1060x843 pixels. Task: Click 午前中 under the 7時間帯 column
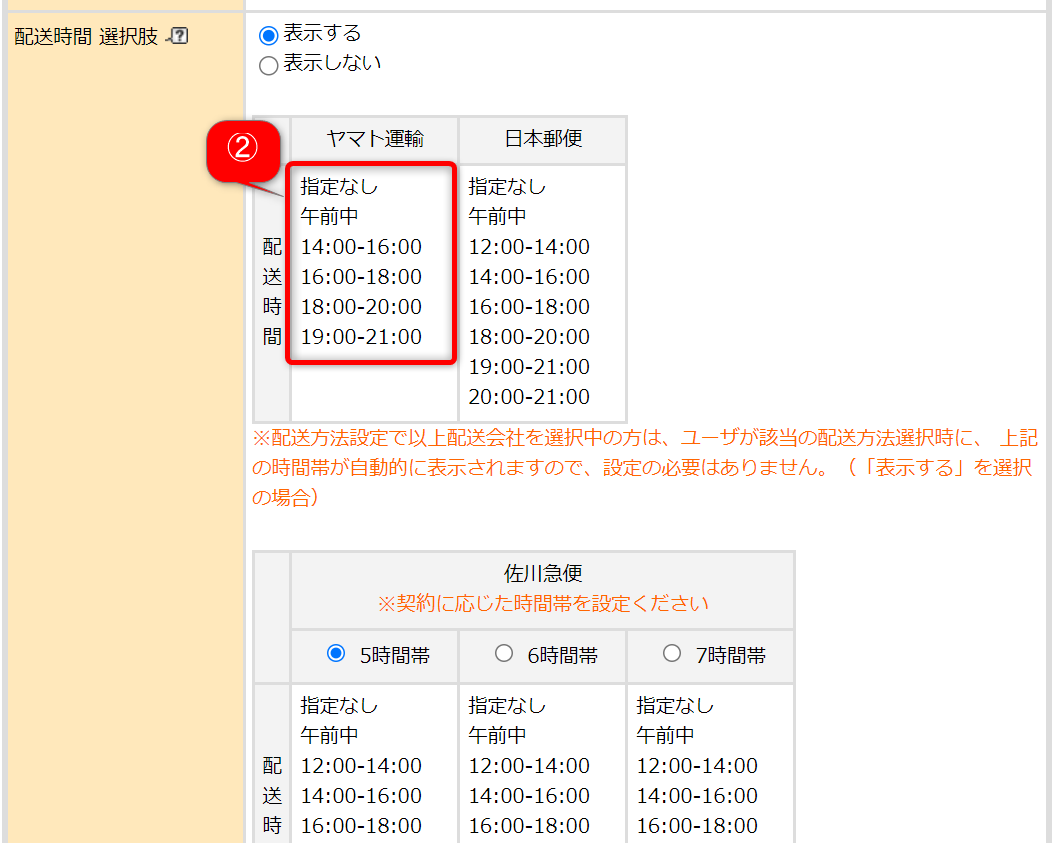(x=665, y=736)
